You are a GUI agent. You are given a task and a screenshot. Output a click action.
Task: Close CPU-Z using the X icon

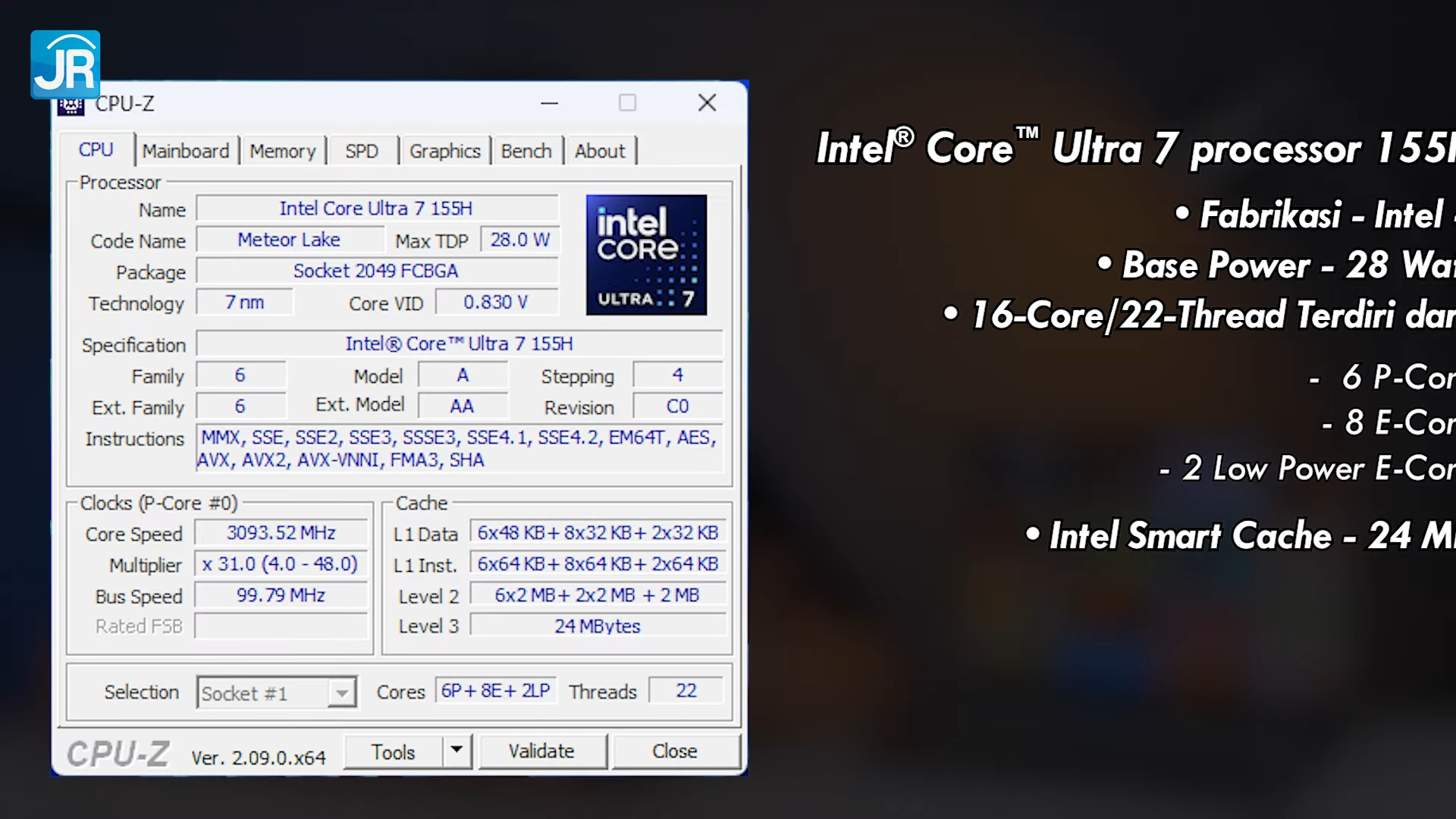[x=707, y=103]
